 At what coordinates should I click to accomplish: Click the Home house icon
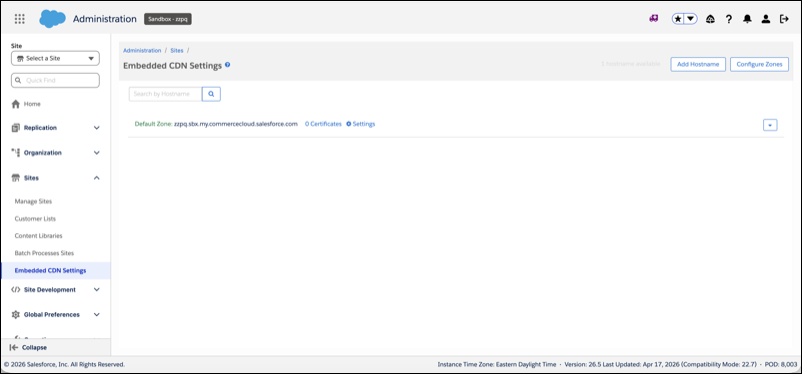coord(15,104)
